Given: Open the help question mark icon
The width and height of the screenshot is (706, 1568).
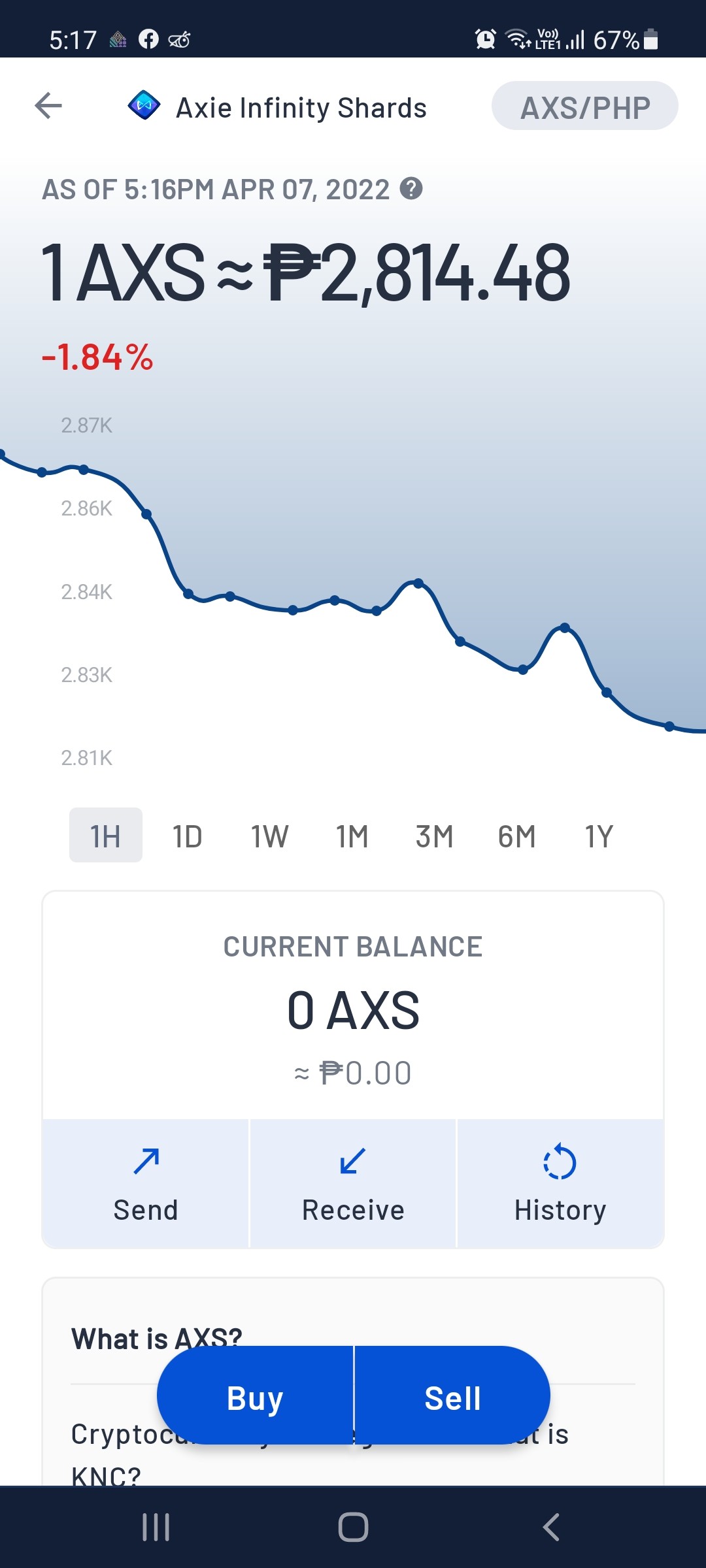Looking at the screenshot, I should point(411,189).
